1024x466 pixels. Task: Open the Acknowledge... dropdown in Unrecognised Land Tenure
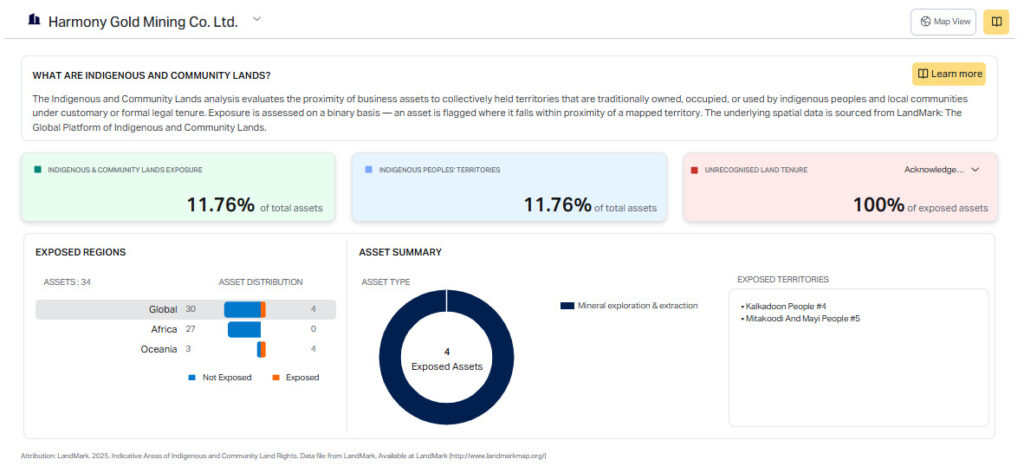click(942, 170)
